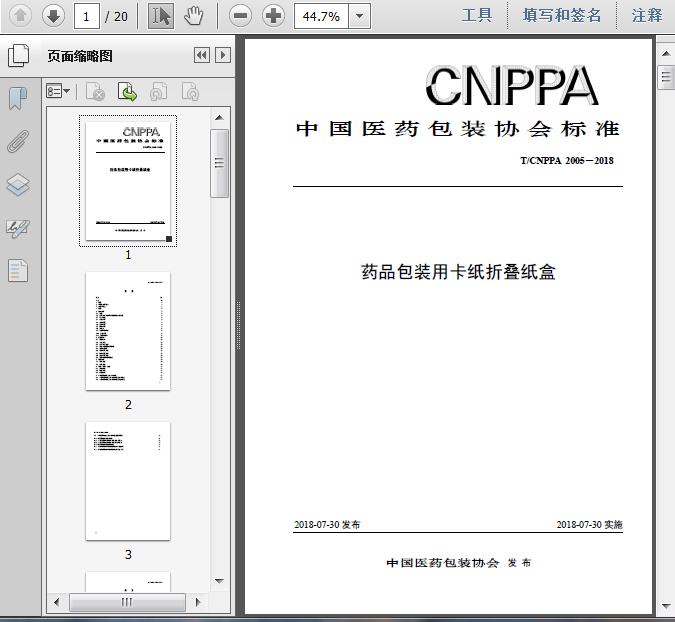Click the 中国医药包装协会标准 heading
The height and width of the screenshot is (622, 675).
pos(458,129)
